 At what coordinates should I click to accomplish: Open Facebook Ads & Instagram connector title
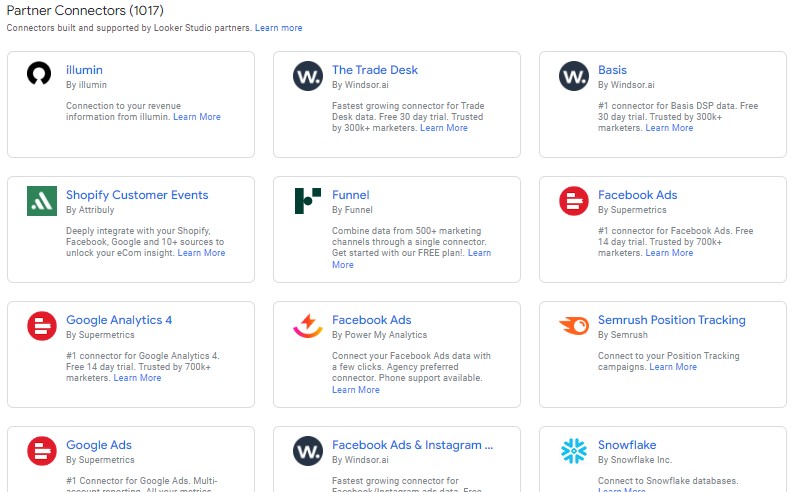tap(412, 445)
